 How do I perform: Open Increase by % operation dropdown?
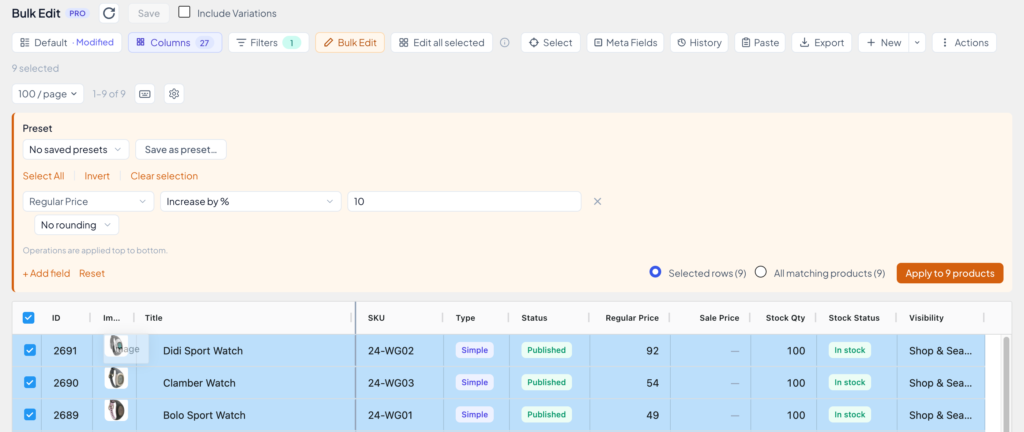(251, 202)
